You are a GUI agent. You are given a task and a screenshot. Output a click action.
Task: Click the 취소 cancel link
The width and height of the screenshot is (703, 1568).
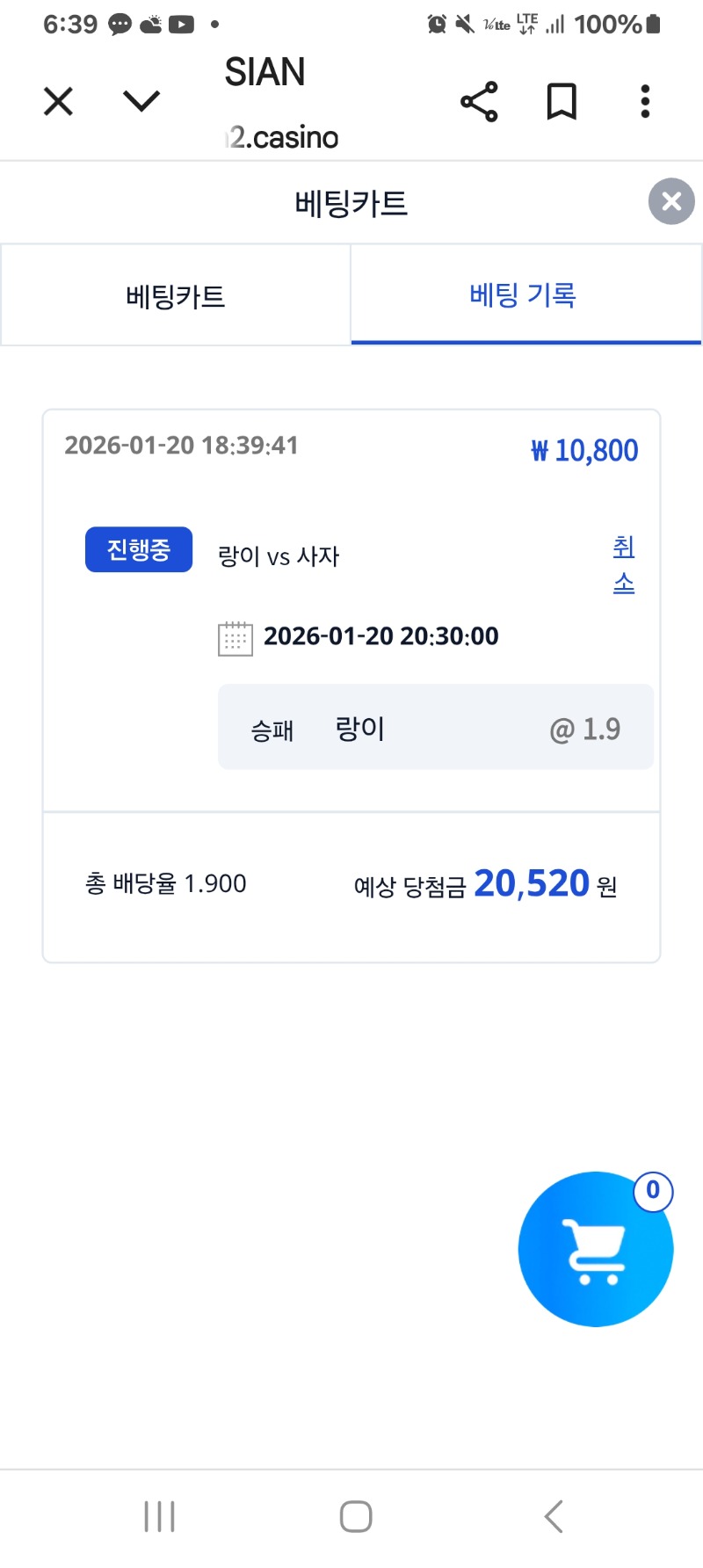(624, 564)
